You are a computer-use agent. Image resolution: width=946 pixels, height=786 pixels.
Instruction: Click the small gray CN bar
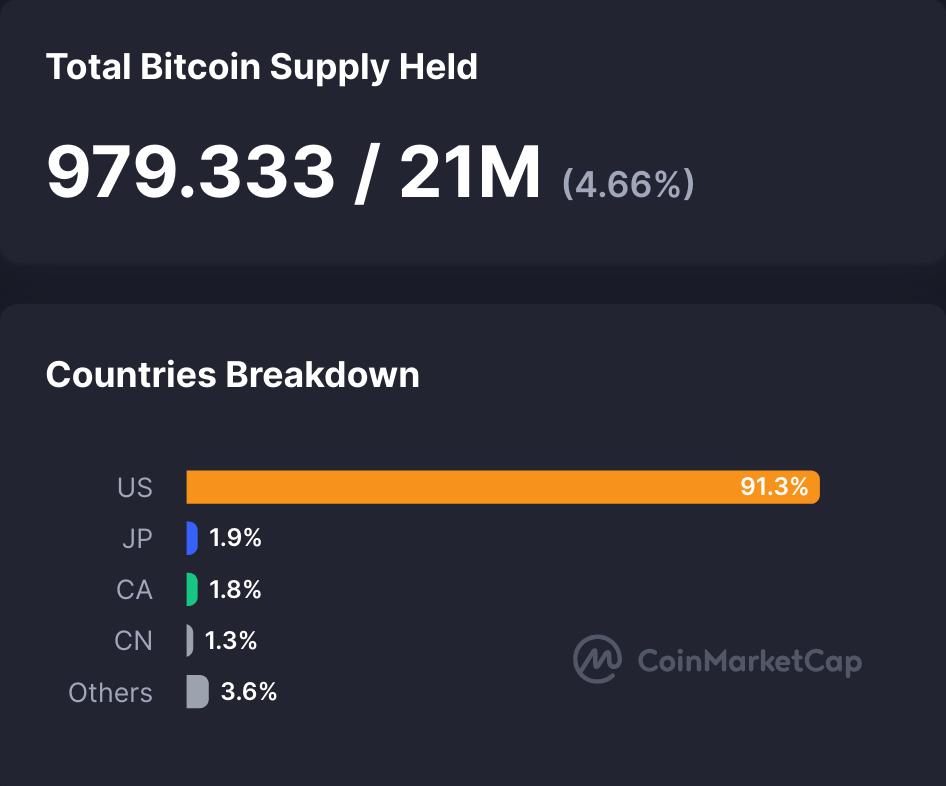(x=190, y=640)
